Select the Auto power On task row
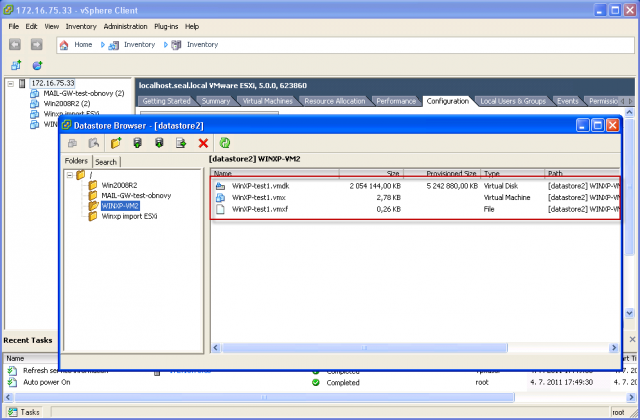Image resolution: width=640 pixels, height=420 pixels. tap(320, 383)
